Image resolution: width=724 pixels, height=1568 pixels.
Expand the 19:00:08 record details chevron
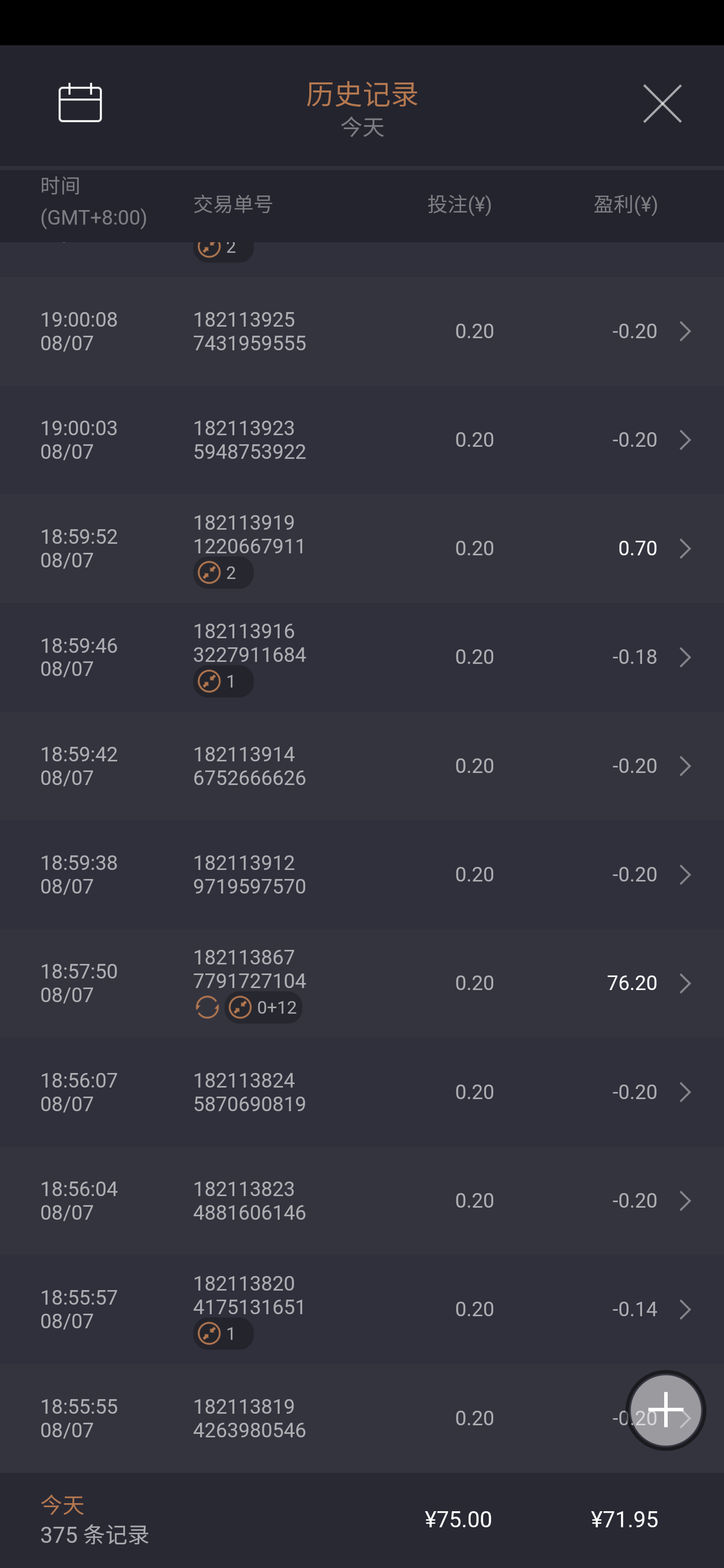(685, 331)
